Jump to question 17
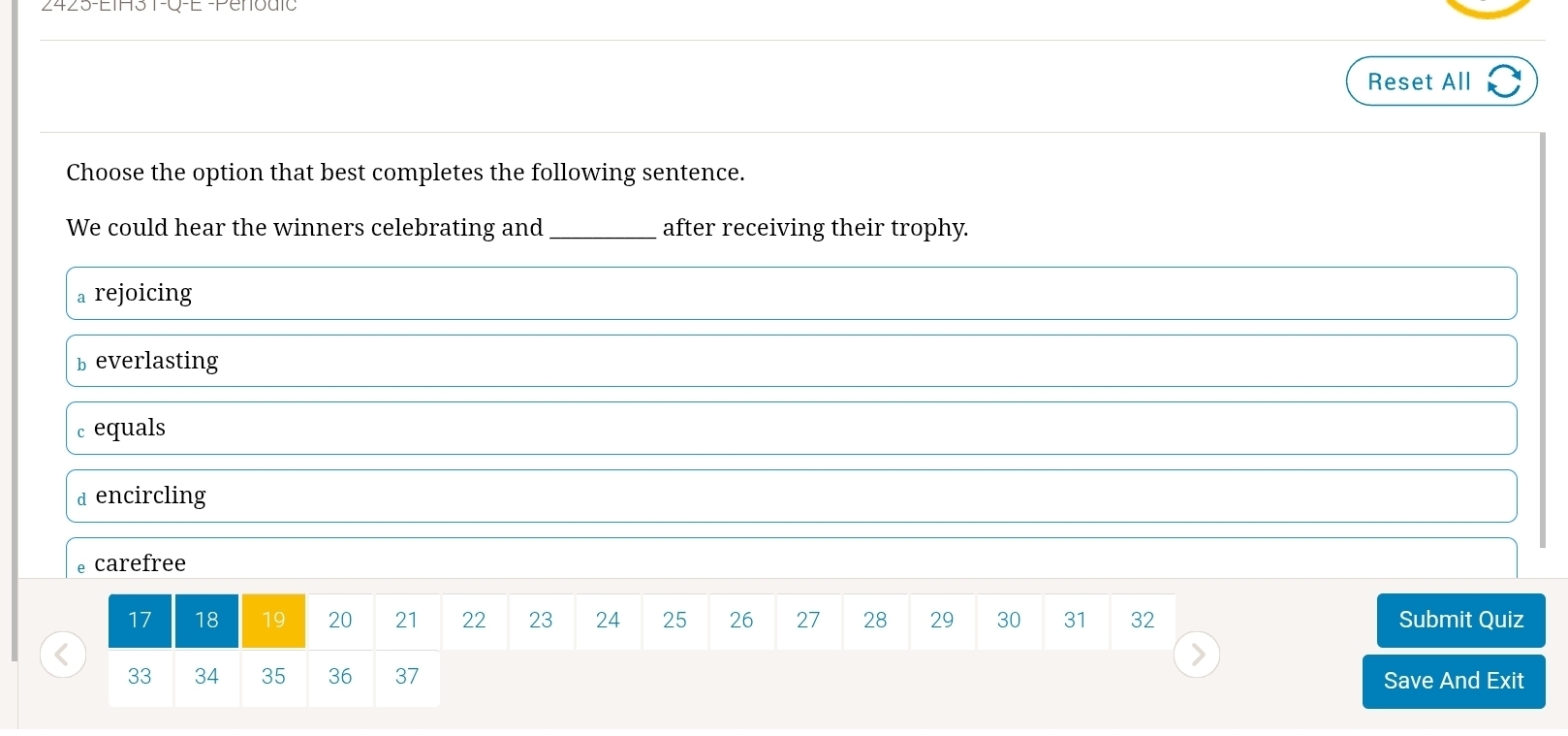1568x736 pixels. (x=140, y=621)
